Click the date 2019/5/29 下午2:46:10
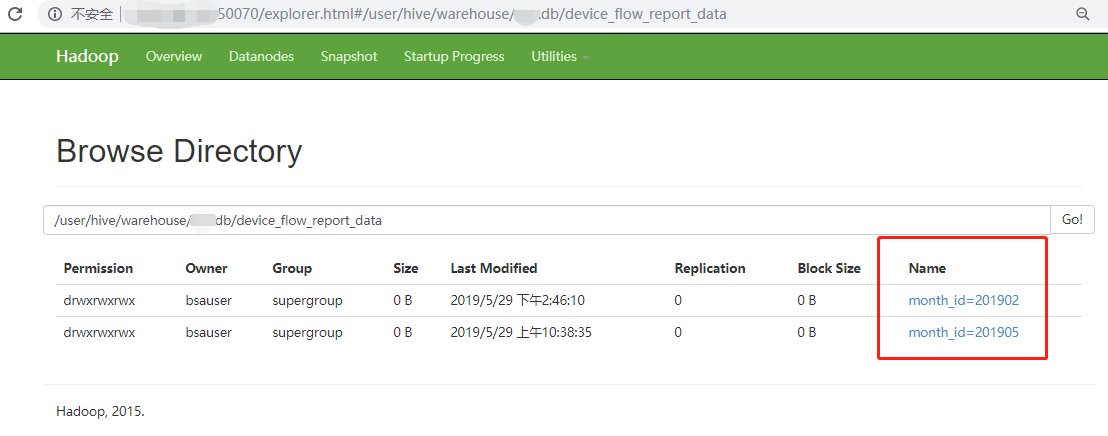Screen dimensions: 1108x436 click(x=517, y=300)
